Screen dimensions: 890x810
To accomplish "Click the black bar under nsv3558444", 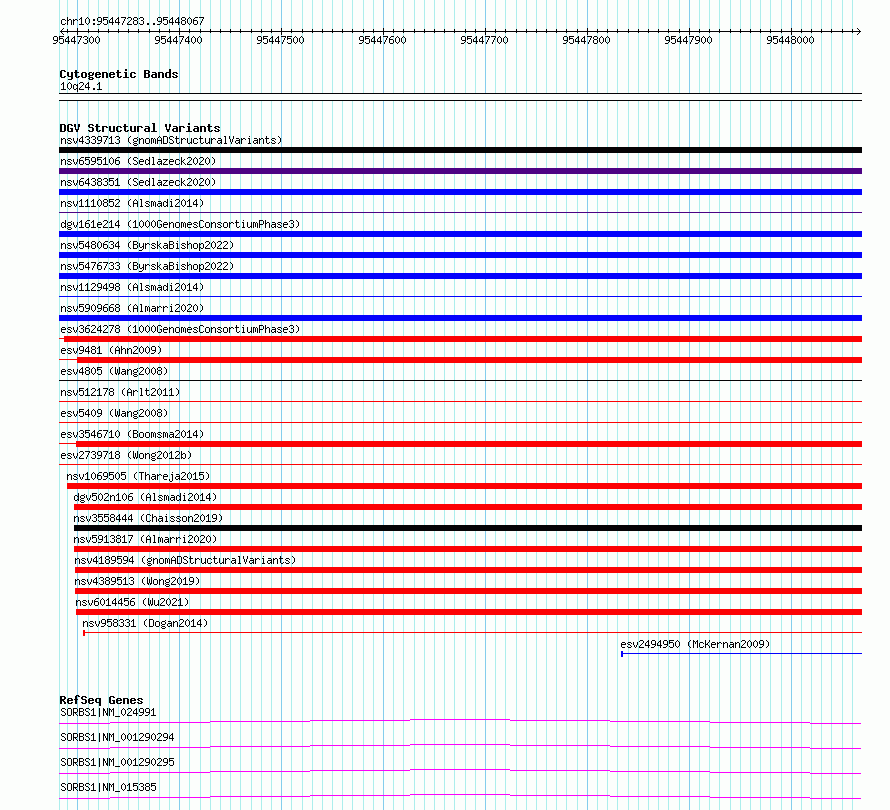I will (468, 528).
